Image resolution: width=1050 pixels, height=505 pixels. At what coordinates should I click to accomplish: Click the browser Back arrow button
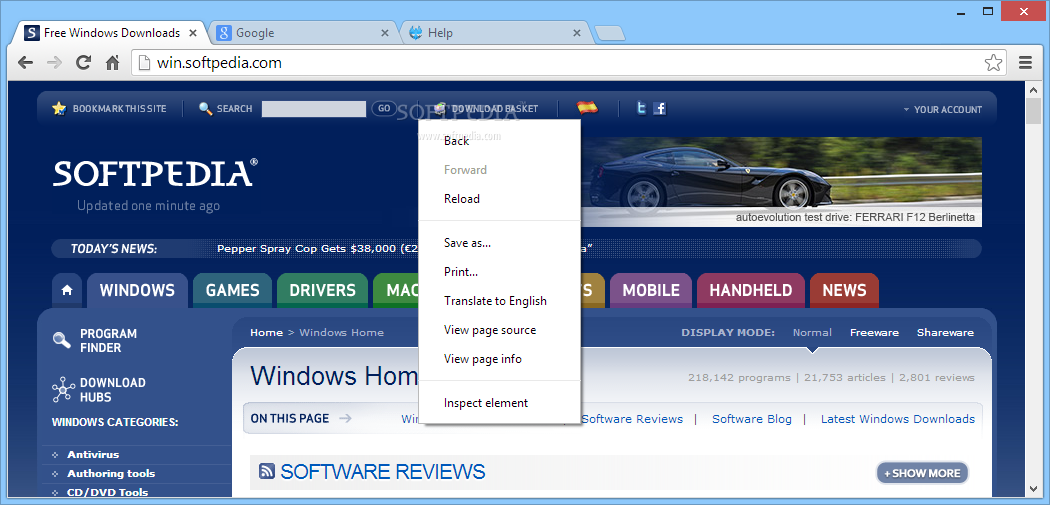point(25,63)
